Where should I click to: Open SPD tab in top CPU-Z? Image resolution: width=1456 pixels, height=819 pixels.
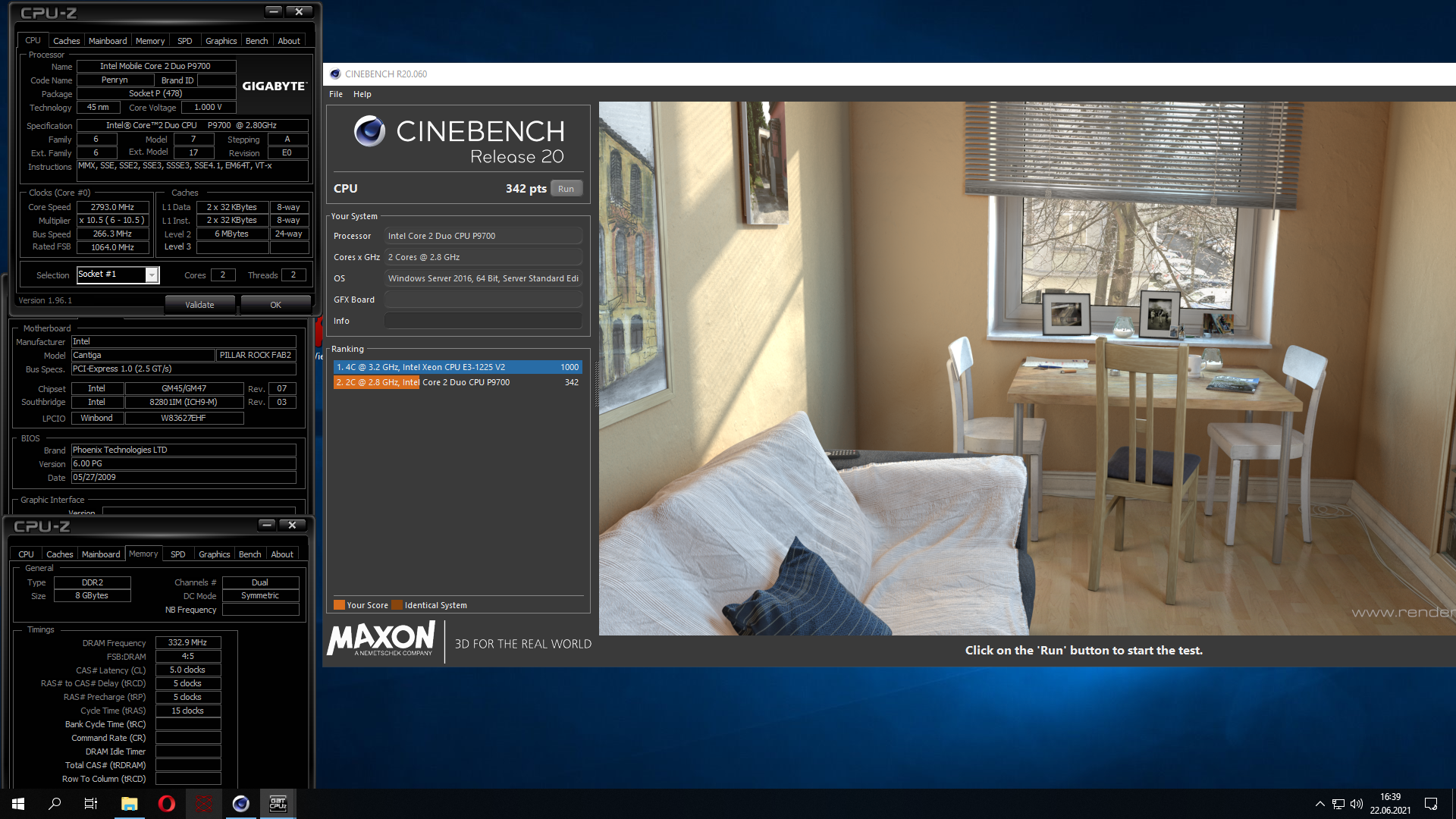185,41
